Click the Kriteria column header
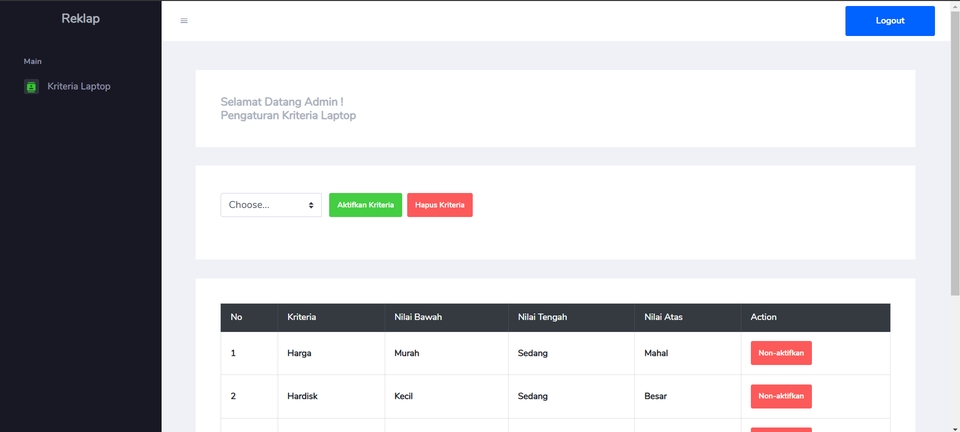 click(x=331, y=318)
